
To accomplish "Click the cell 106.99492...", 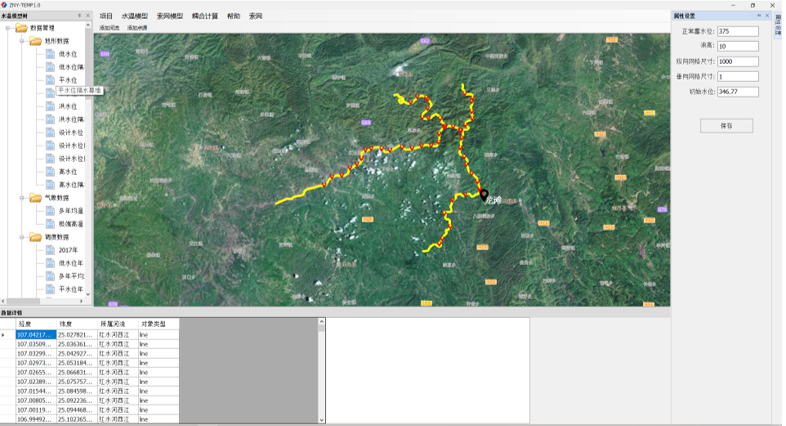I will (36, 419).
